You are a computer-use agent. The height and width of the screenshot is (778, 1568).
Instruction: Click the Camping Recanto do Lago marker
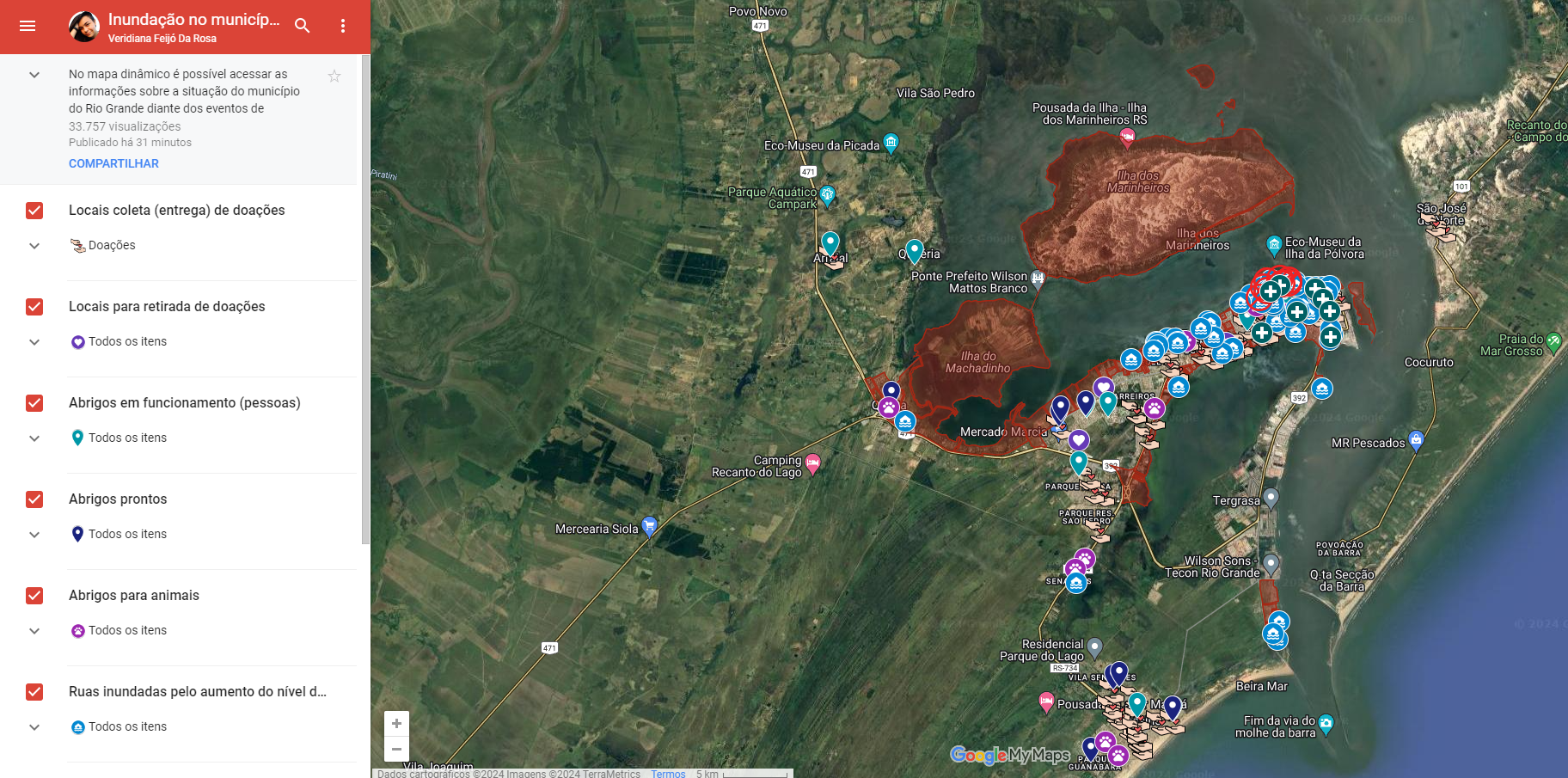pyautogui.click(x=812, y=463)
